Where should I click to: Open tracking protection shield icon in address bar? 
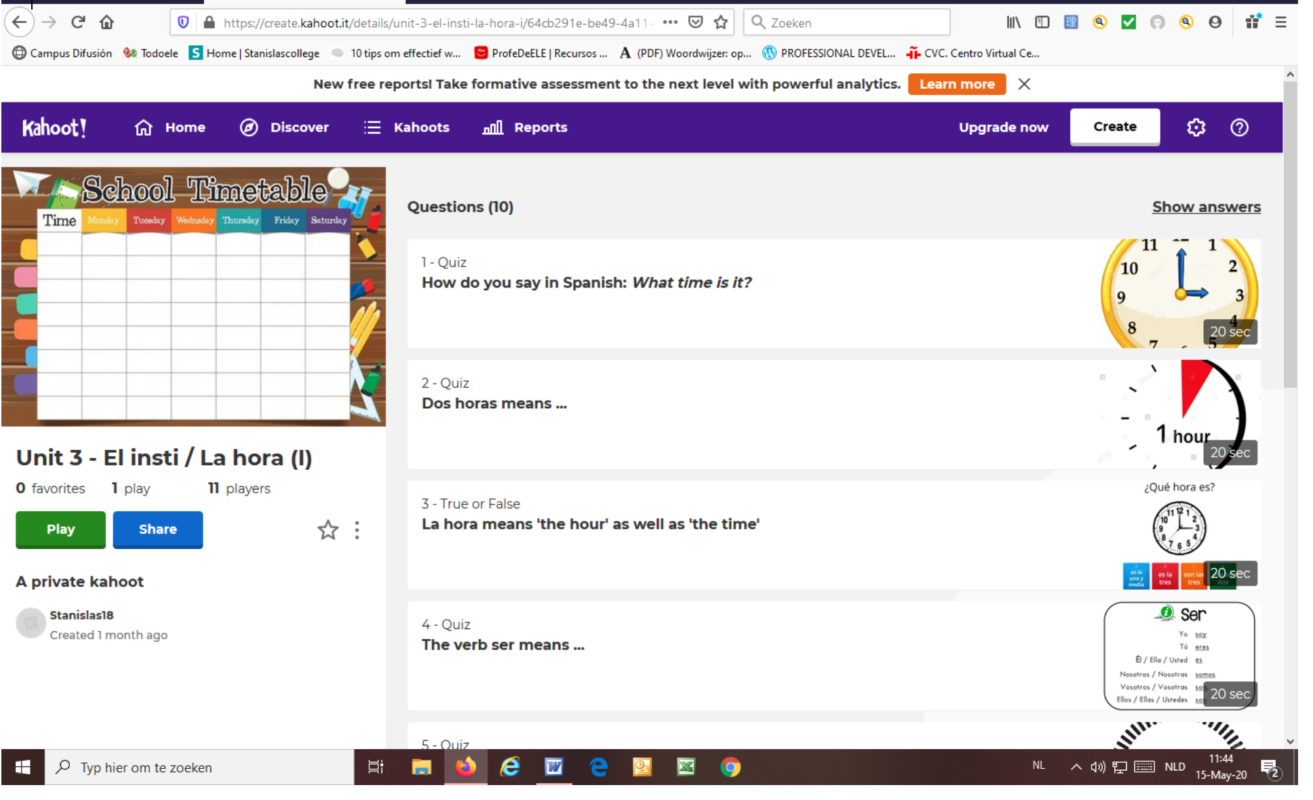[x=182, y=22]
